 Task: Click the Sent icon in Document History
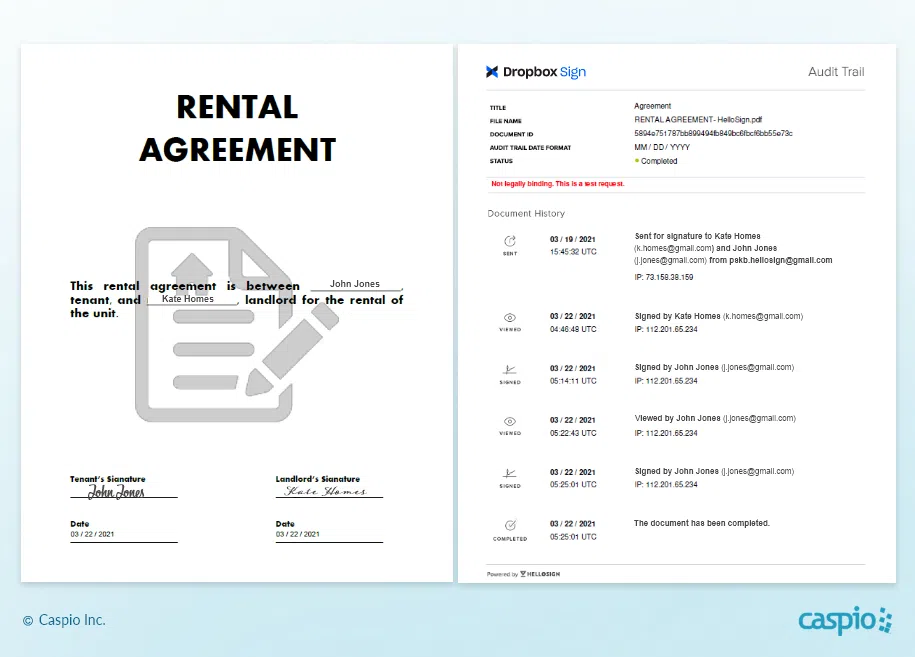pos(510,241)
